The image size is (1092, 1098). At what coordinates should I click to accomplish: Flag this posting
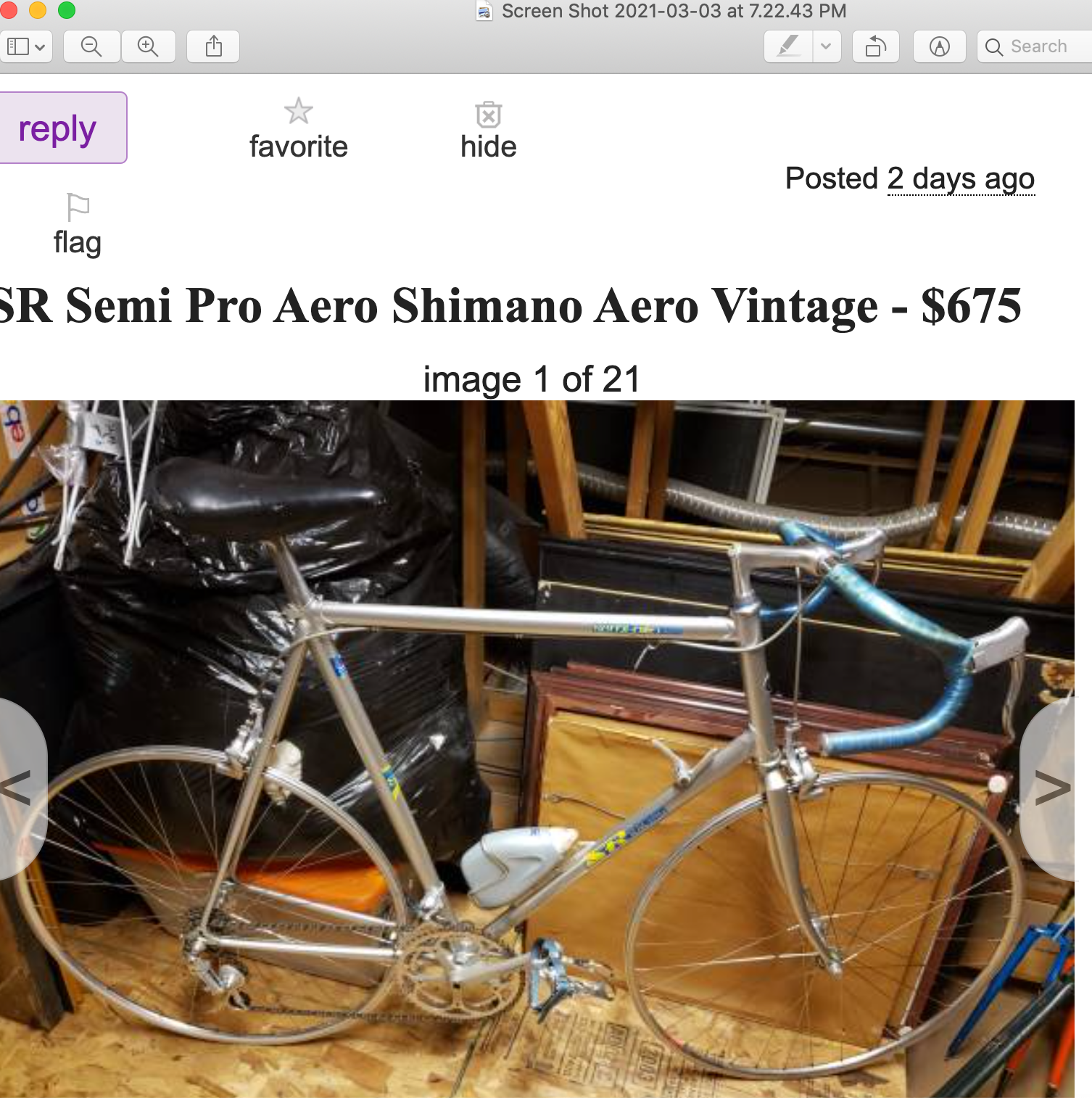pos(77,225)
